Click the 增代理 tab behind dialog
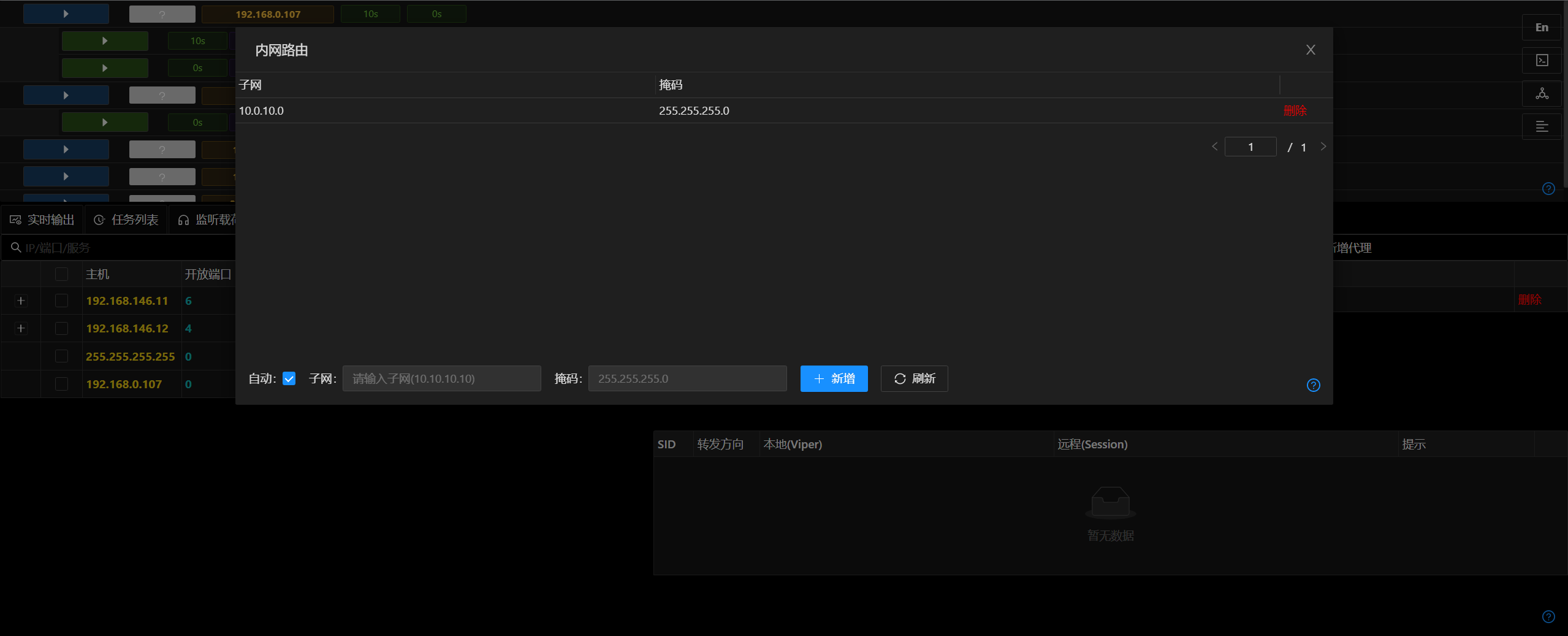This screenshot has width=1568, height=636. pos(1352,248)
